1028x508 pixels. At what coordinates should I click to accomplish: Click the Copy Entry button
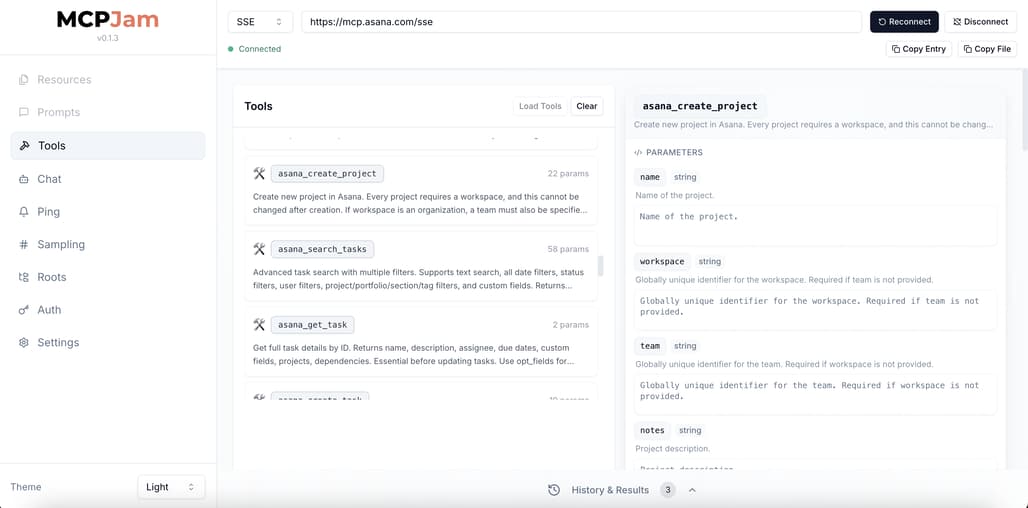tap(919, 49)
